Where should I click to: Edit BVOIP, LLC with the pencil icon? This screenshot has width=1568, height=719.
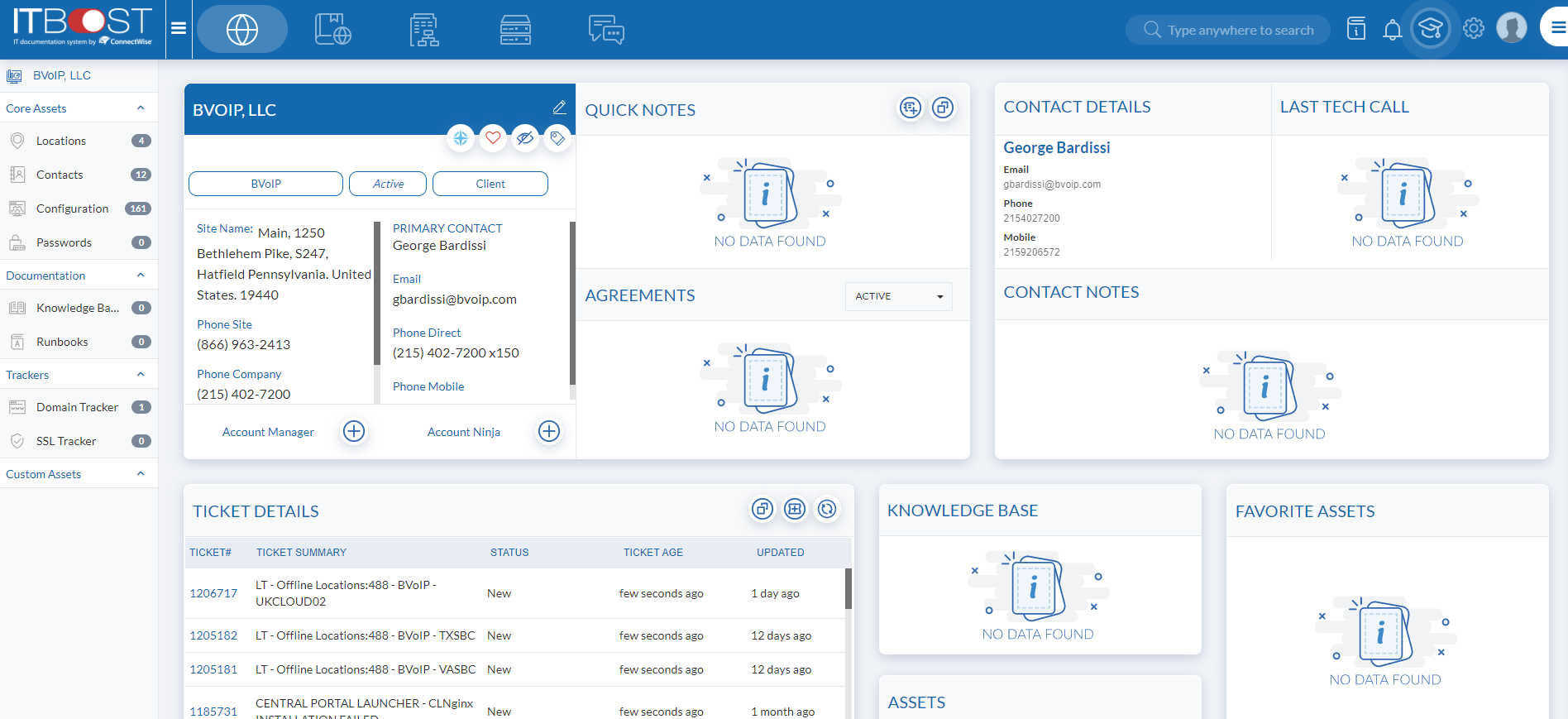(x=559, y=108)
